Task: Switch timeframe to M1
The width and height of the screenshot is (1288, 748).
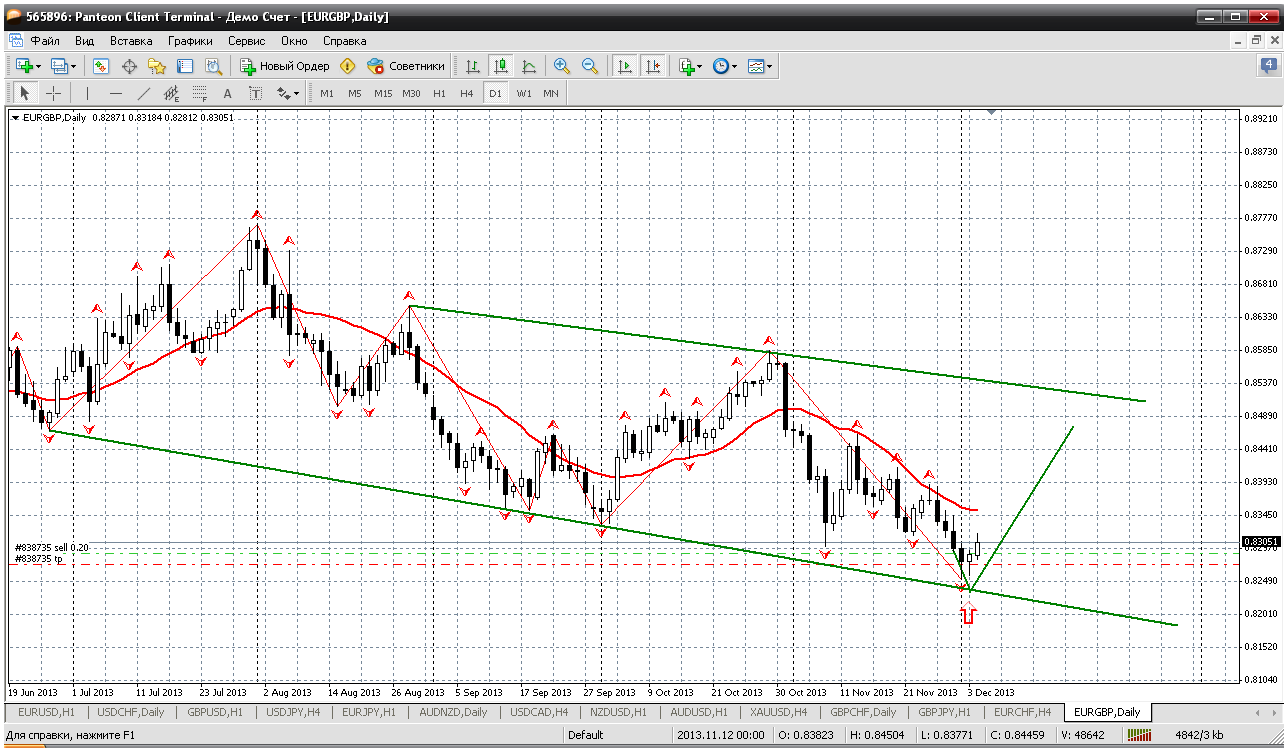Action: tap(327, 93)
